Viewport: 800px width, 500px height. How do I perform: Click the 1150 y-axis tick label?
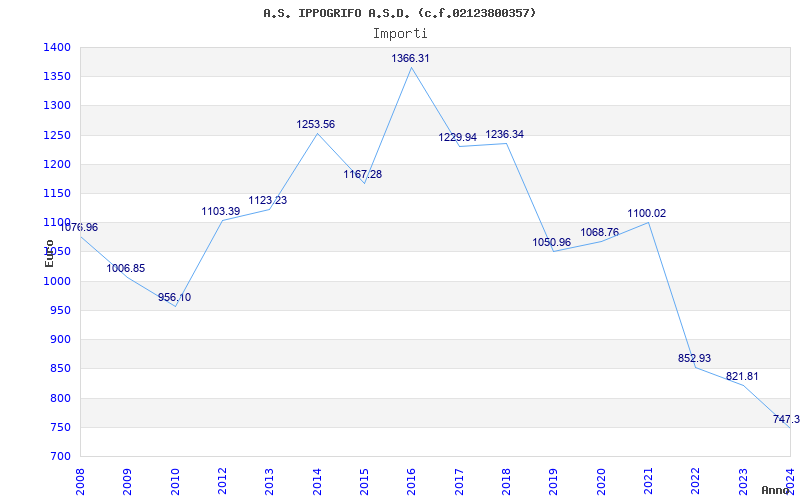57,193
